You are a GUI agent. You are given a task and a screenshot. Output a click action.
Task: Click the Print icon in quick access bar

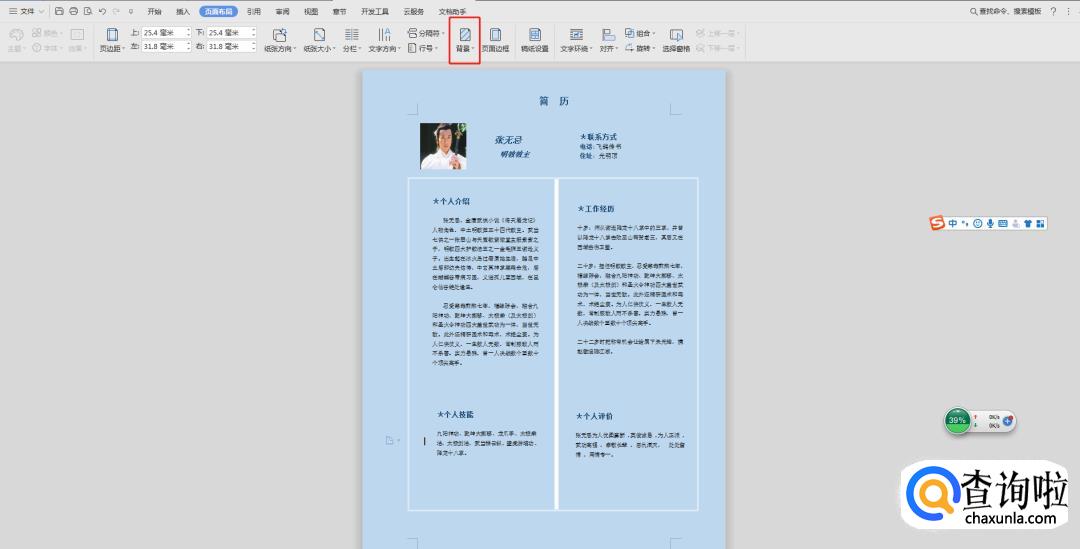74,11
